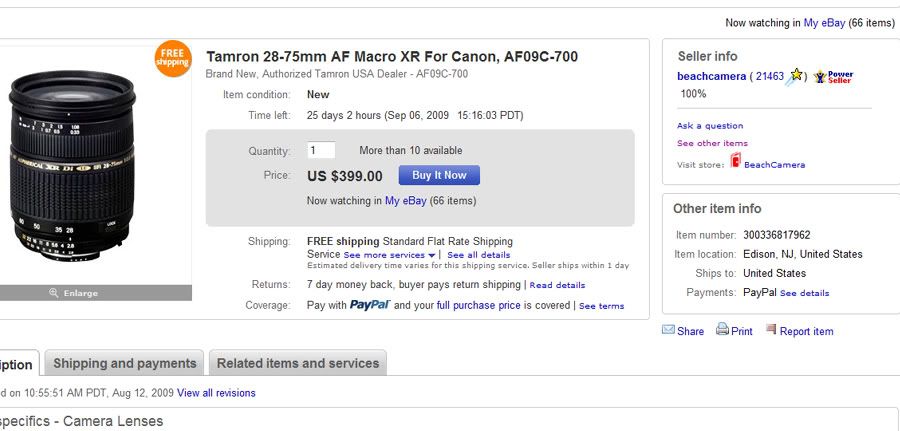Image resolution: width=900 pixels, height=431 pixels.
Task: Open the Shipping and payments tab
Action: (x=124, y=363)
